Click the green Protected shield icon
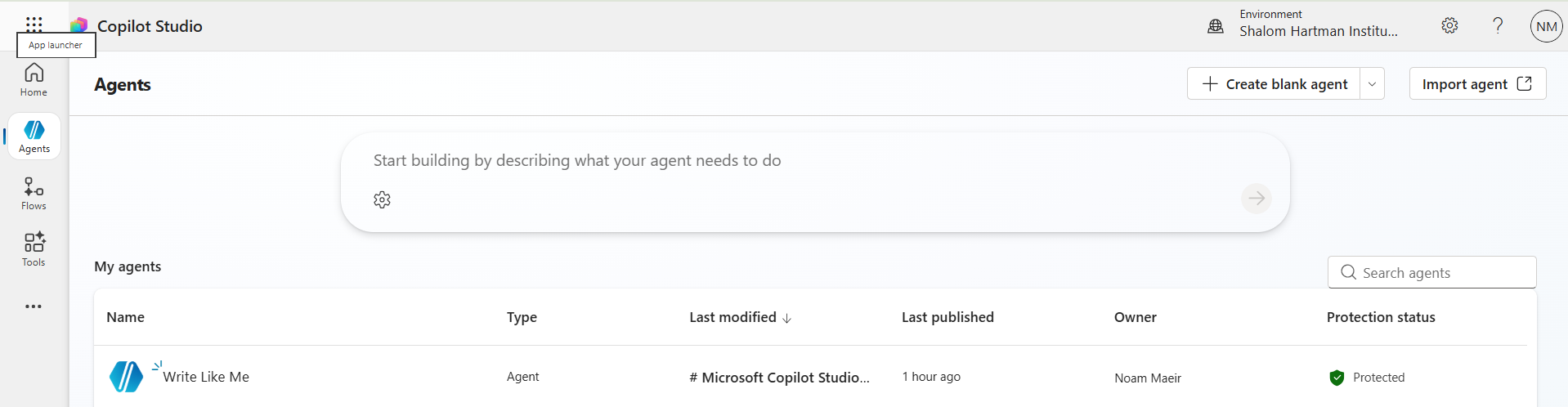Screen dimensions: 1568x407 (1337, 378)
